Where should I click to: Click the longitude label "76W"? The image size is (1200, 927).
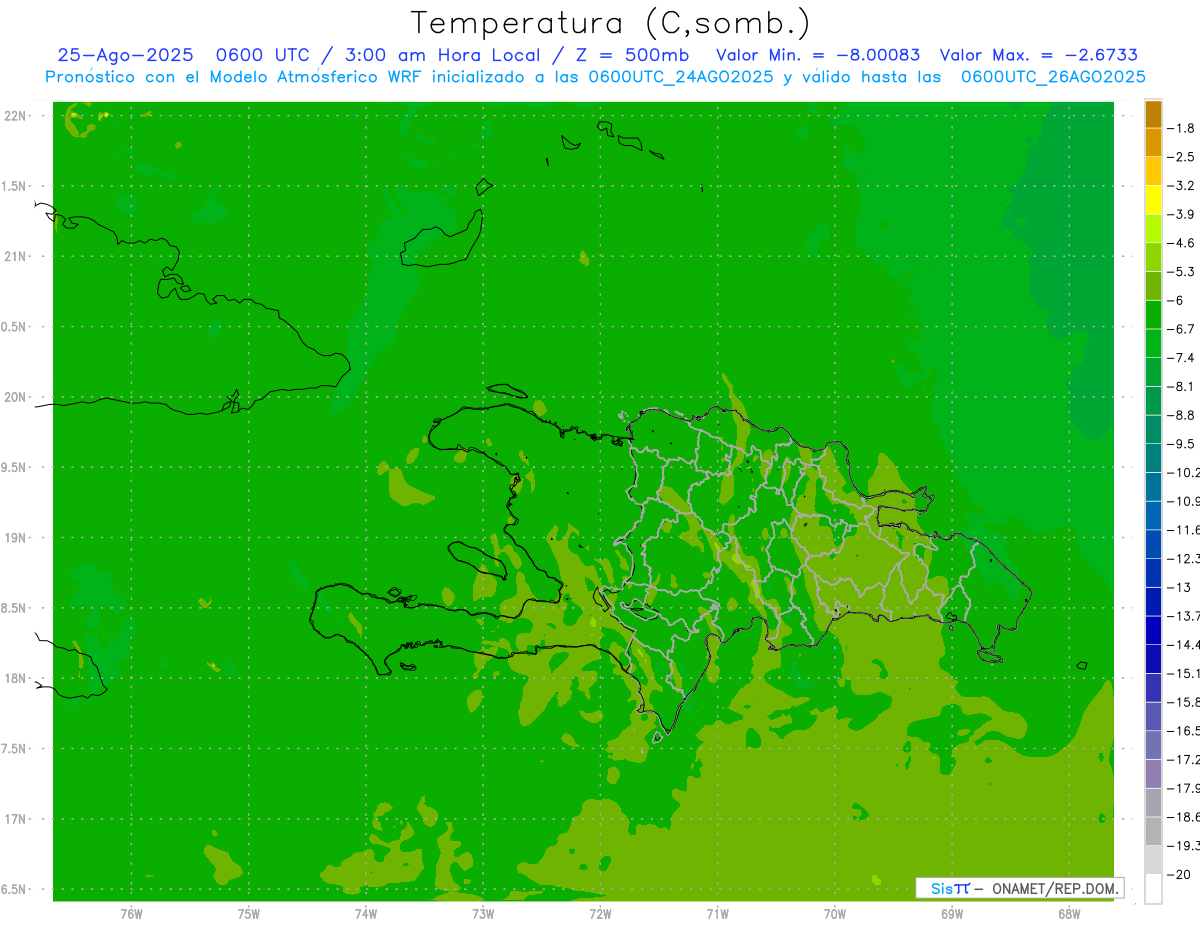click(131, 914)
